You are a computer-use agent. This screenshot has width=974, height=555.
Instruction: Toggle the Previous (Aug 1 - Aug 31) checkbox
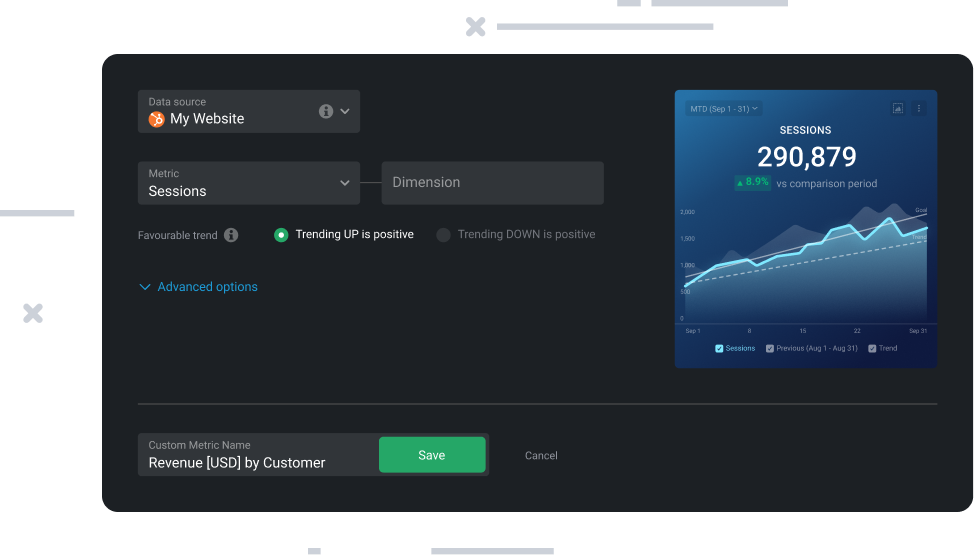click(x=769, y=349)
